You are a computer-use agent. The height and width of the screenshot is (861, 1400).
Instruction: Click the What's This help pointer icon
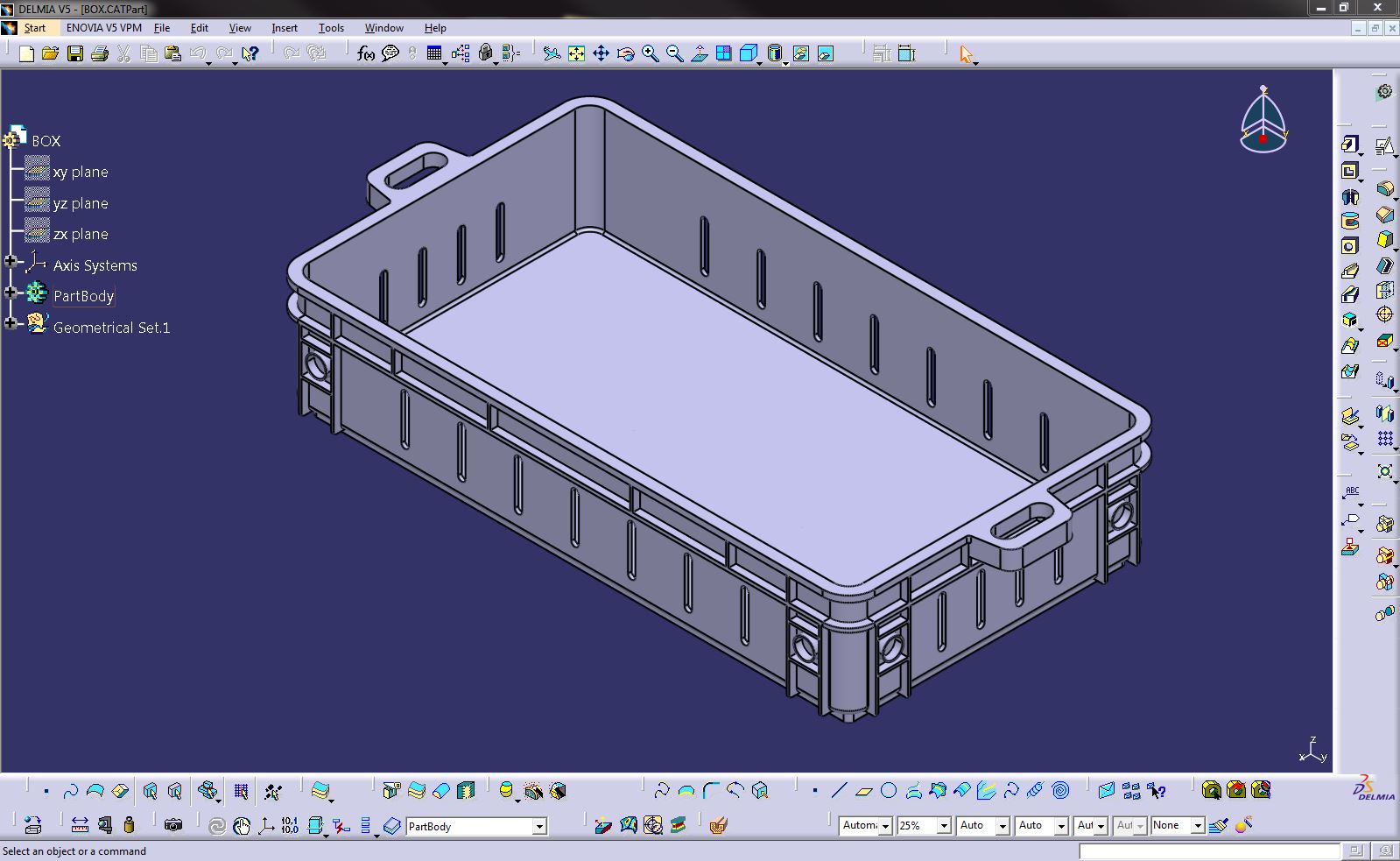(250, 54)
